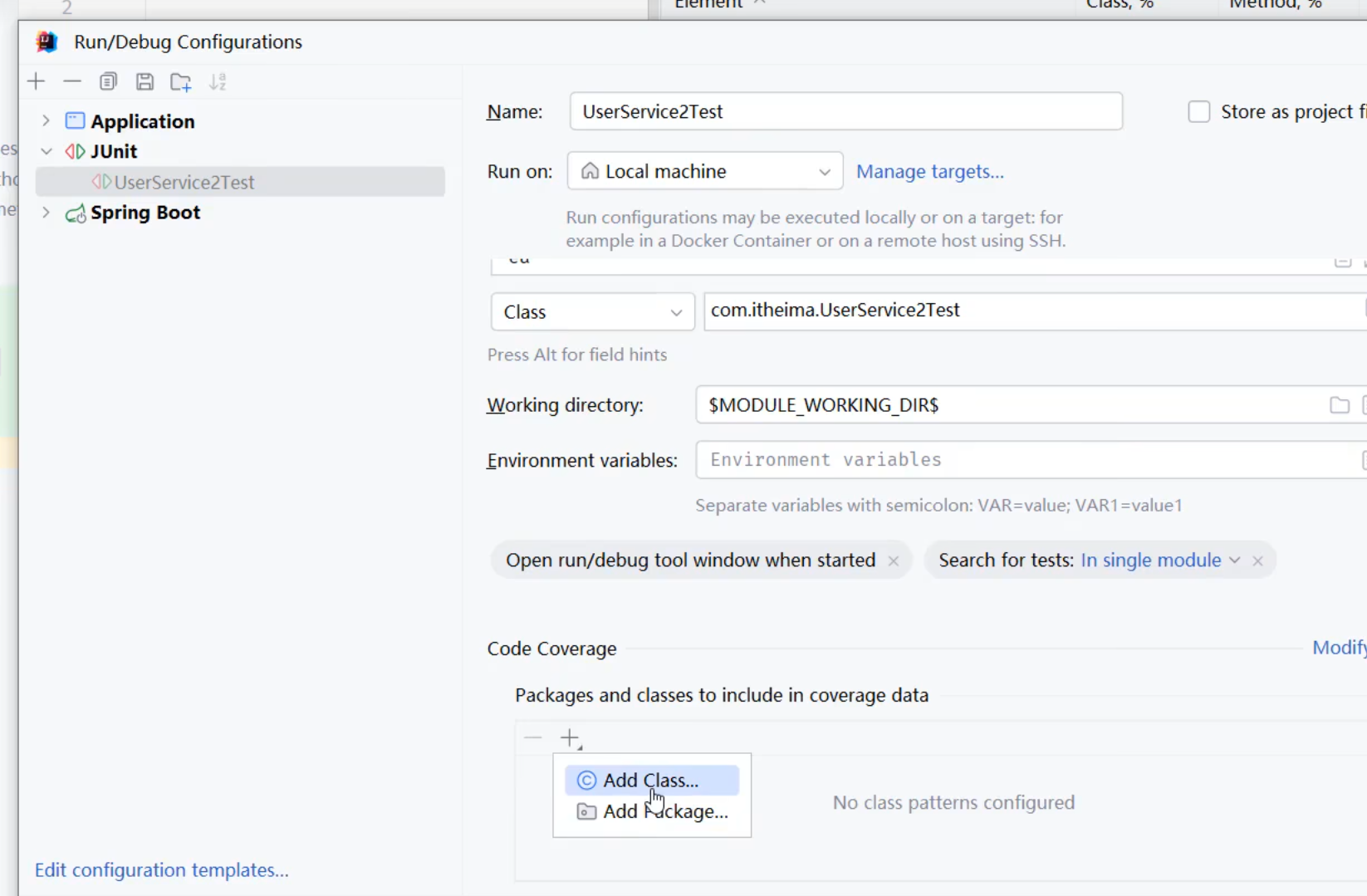Screen dimensions: 1367x896
Task: Click the plus icon under coverage packages
Action: [570, 737]
